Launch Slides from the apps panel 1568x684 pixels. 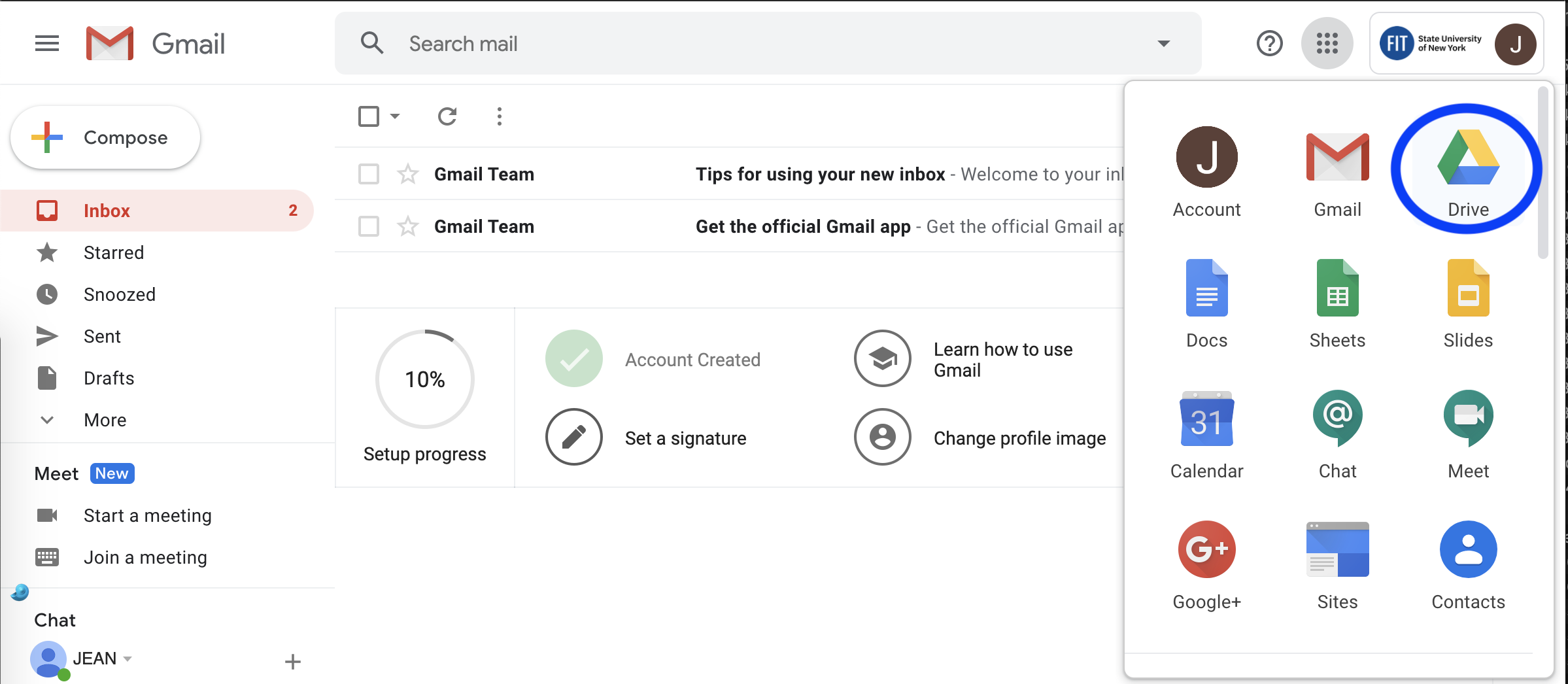1468,303
